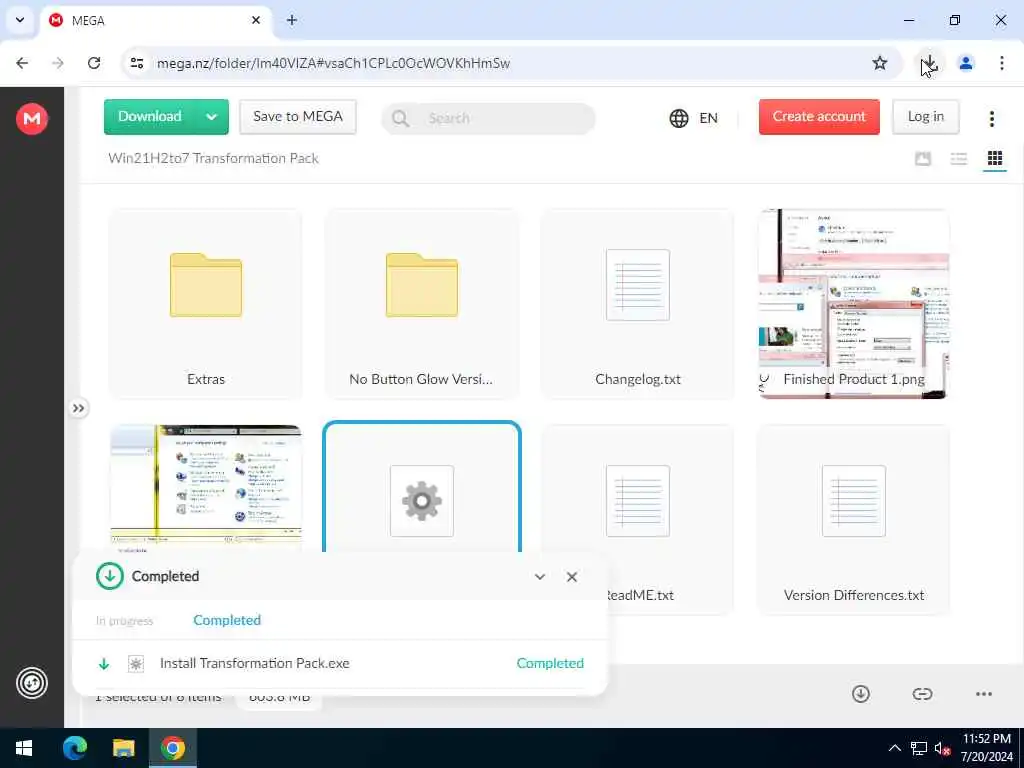Bookmark this page with star icon
Viewport: 1024px width, 768px height.
tap(880, 63)
